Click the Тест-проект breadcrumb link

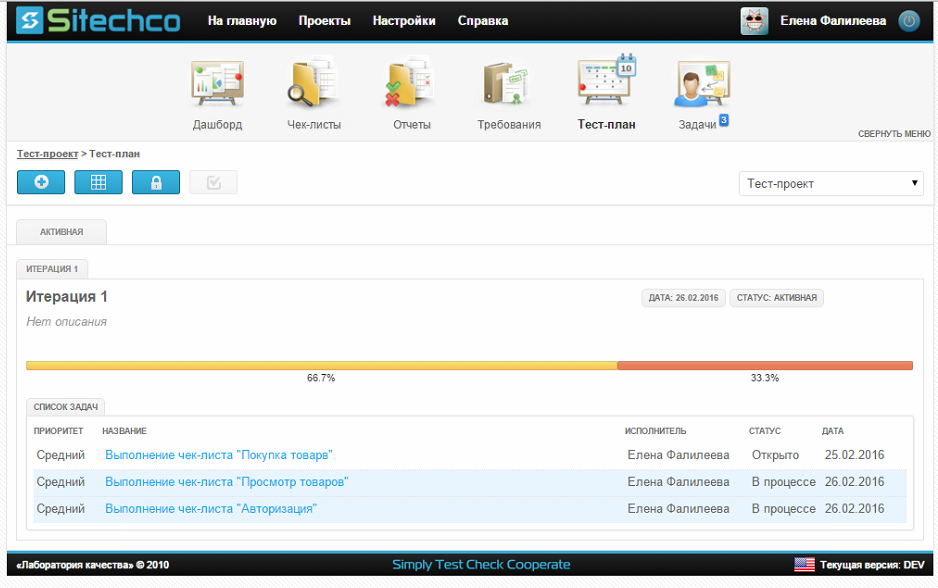[x=47, y=154]
